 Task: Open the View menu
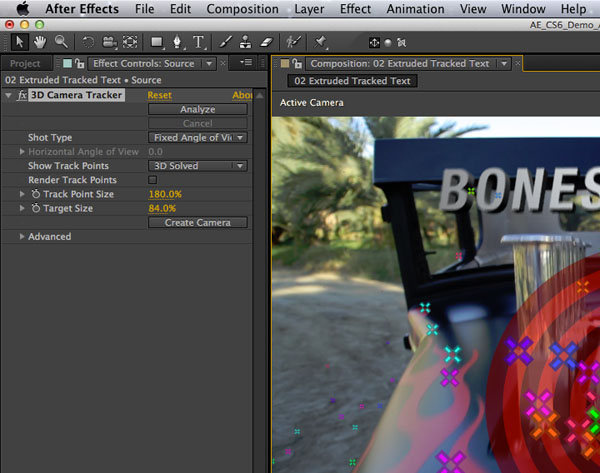pos(473,9)
